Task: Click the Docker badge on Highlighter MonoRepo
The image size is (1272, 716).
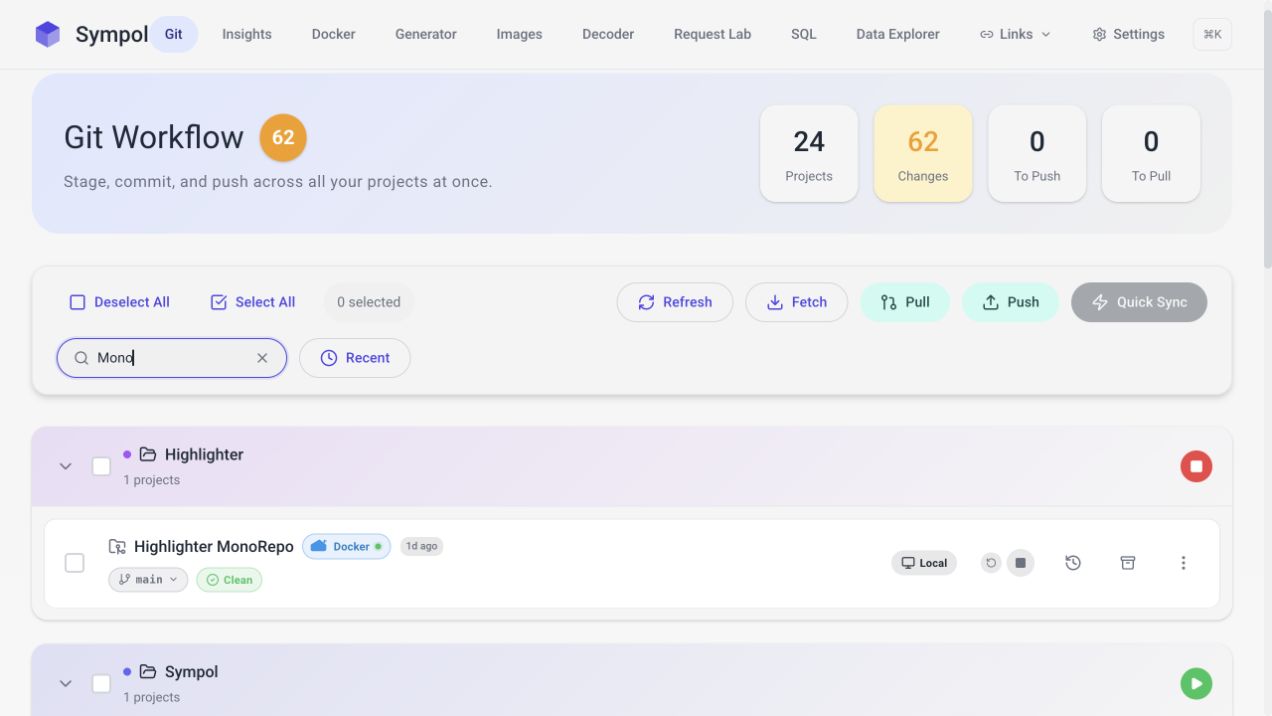Action: pos(346,546)
